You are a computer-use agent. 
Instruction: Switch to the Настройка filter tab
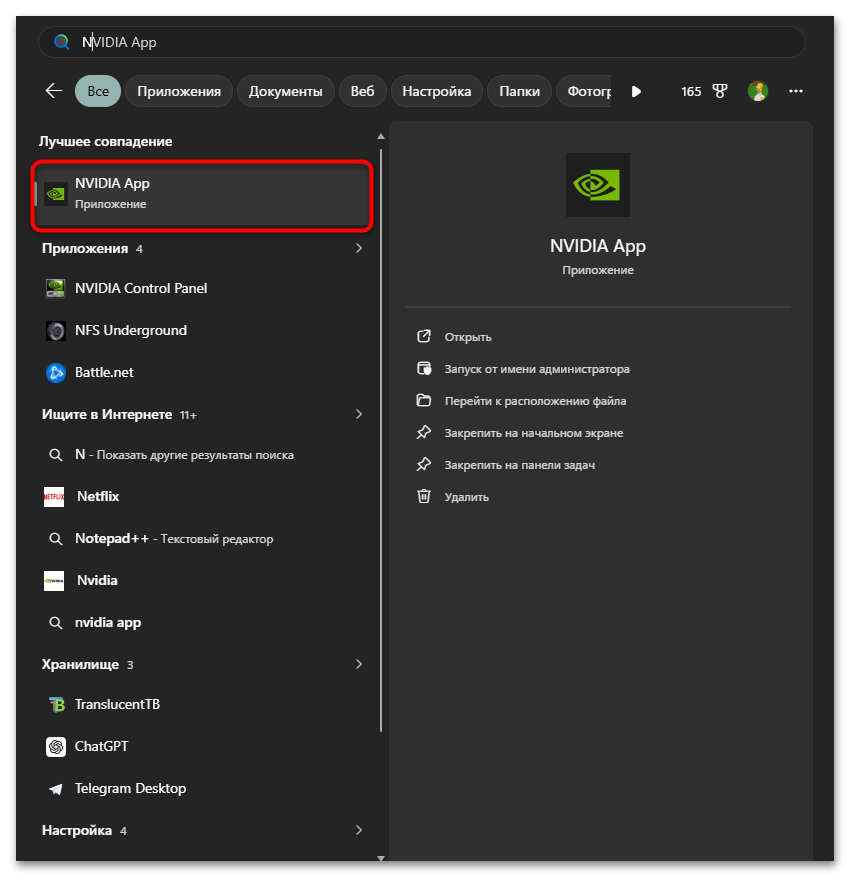click(437, 91)
